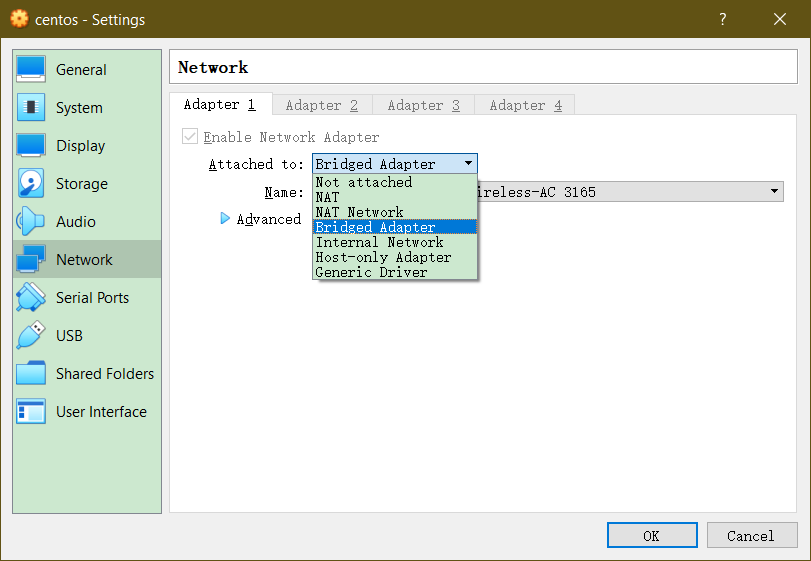Open Display settings icon
The width and height of the screenshot is (811, 561).
31,146
